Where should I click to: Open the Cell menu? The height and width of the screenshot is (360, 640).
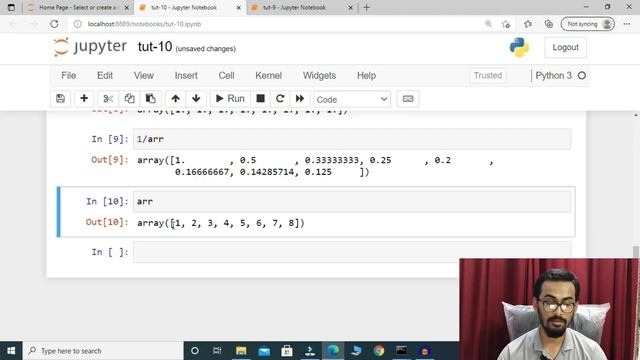tap(227, 76)
